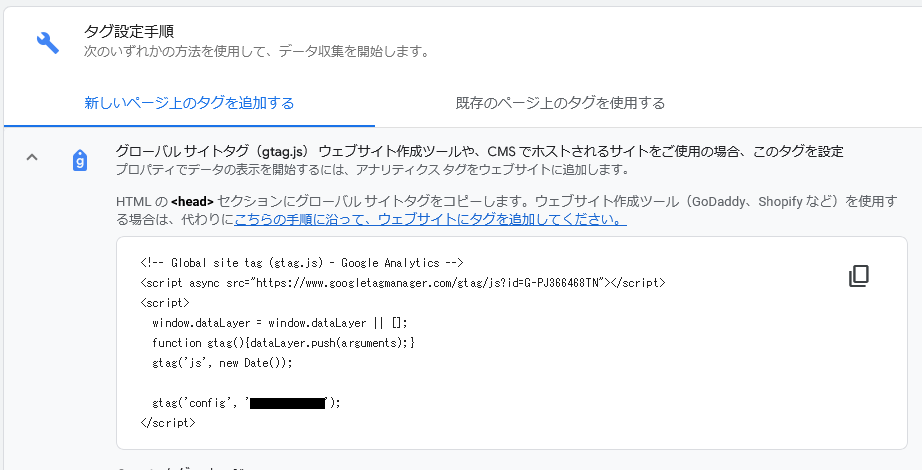Click the タグ設定手順 heading
This screenshot has height=470, width=922.
pyautogui.click(x=129, y=32)
